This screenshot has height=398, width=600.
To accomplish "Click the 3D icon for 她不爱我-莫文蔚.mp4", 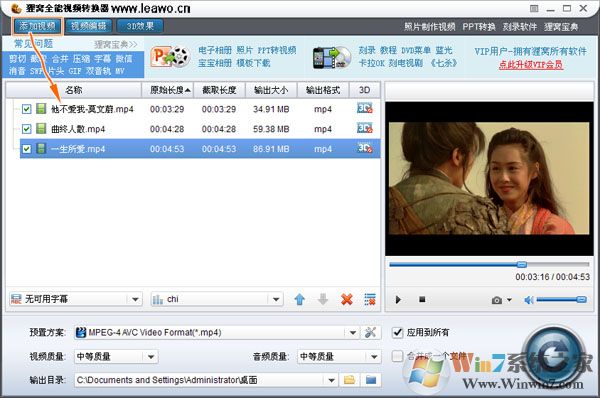I will [364, 108].
